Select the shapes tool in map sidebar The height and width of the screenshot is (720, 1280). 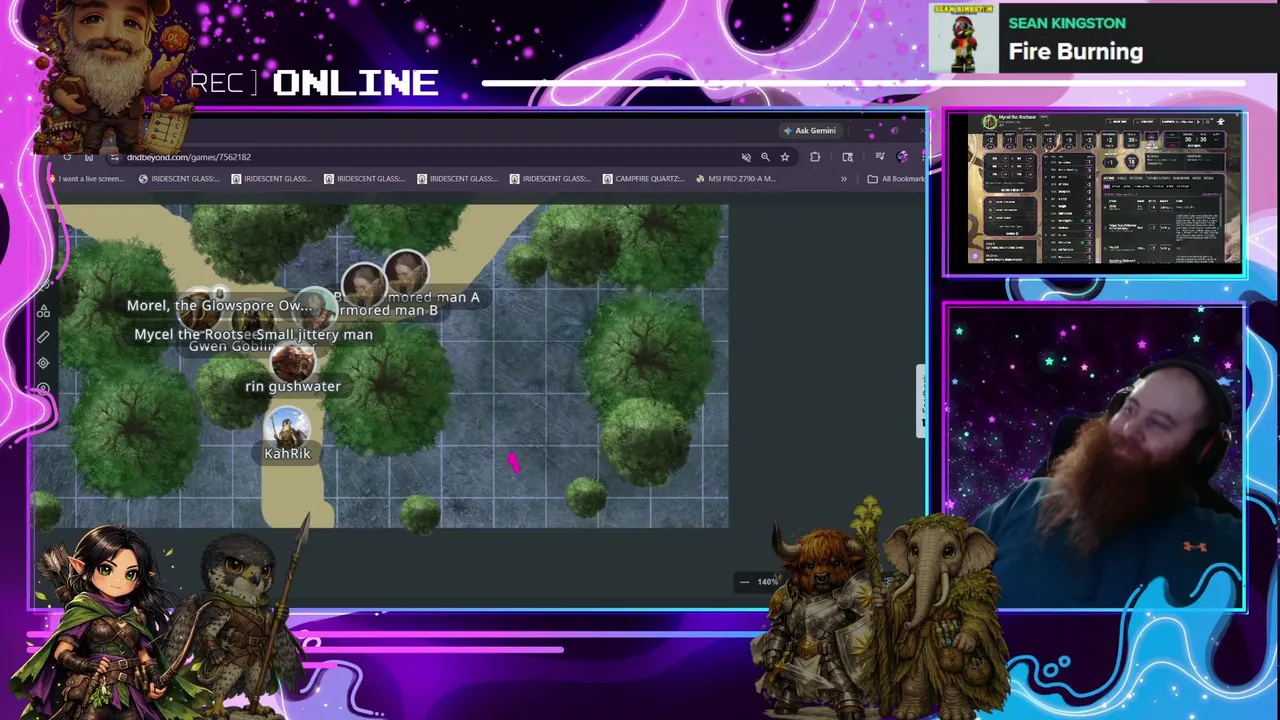[x=43, y=311]
